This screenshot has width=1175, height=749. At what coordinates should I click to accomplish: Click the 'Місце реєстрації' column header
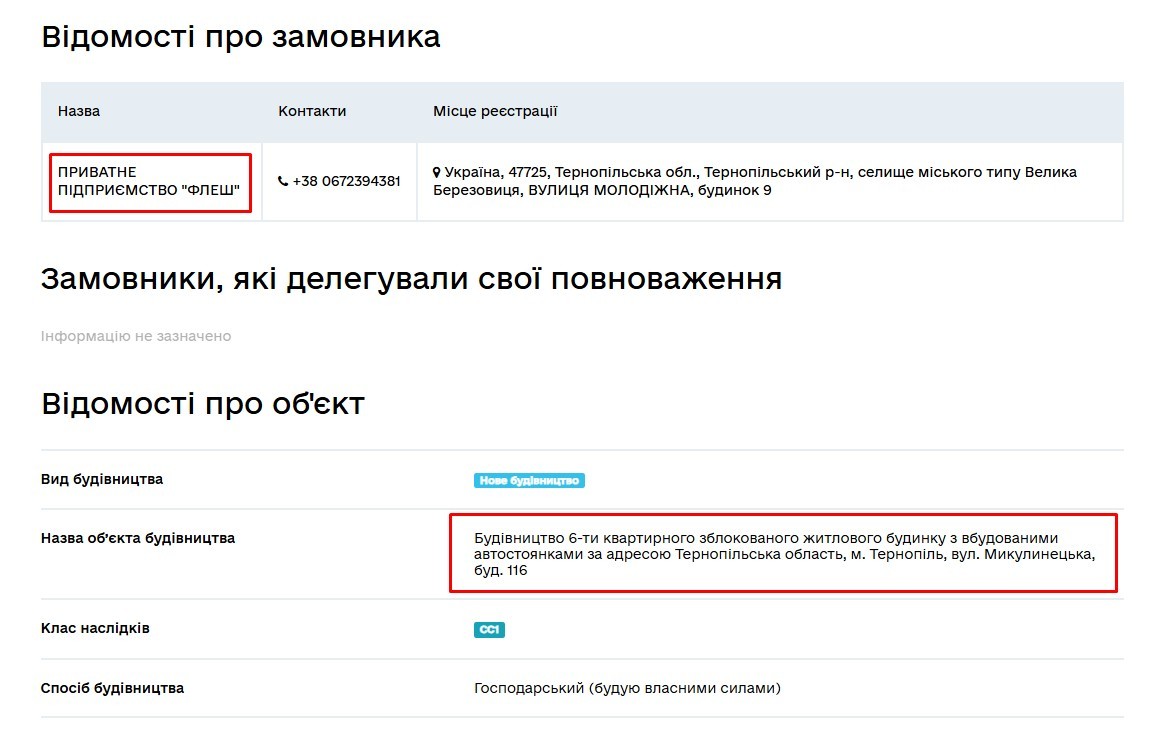[x=495, y=111]
